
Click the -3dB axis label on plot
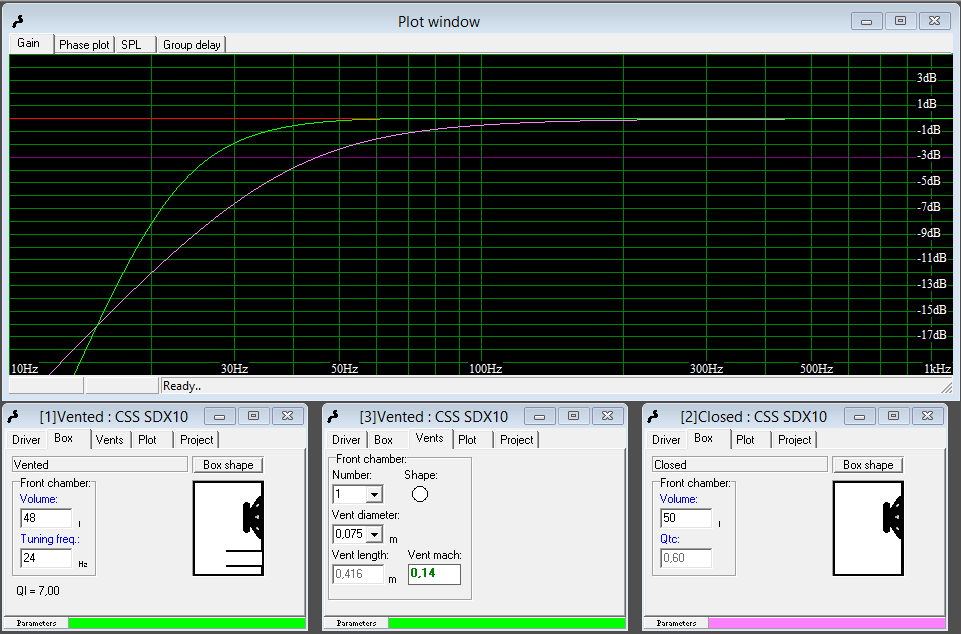coord(929,155)
